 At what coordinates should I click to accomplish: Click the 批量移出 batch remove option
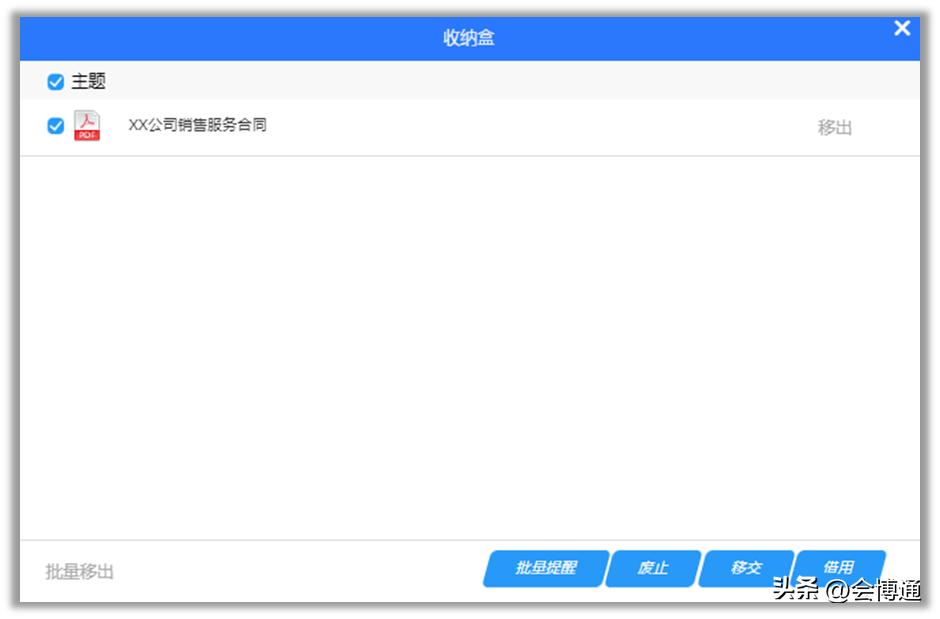[79, 570]
